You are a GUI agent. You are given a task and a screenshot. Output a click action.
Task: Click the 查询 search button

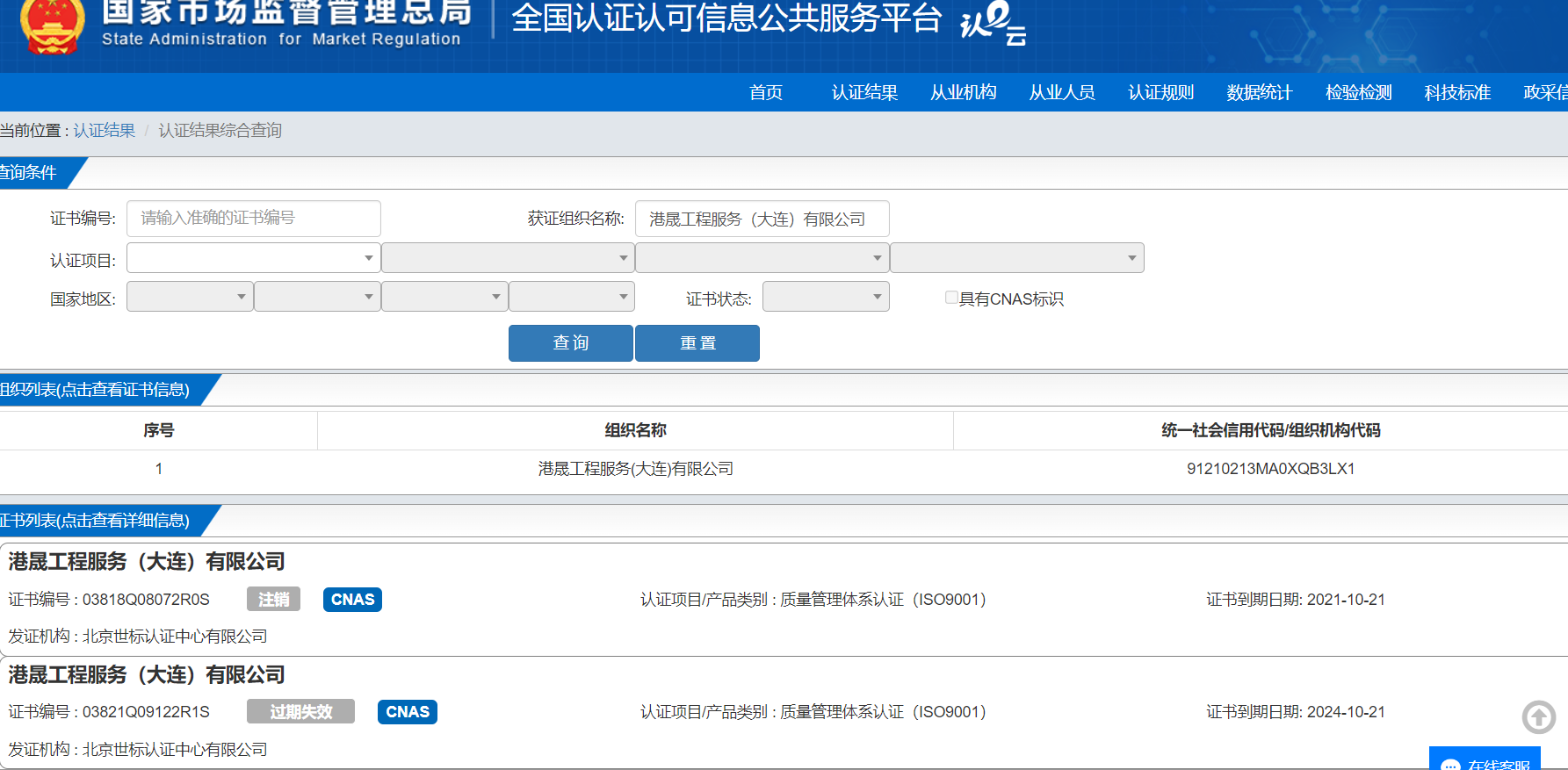coord(571,343)
